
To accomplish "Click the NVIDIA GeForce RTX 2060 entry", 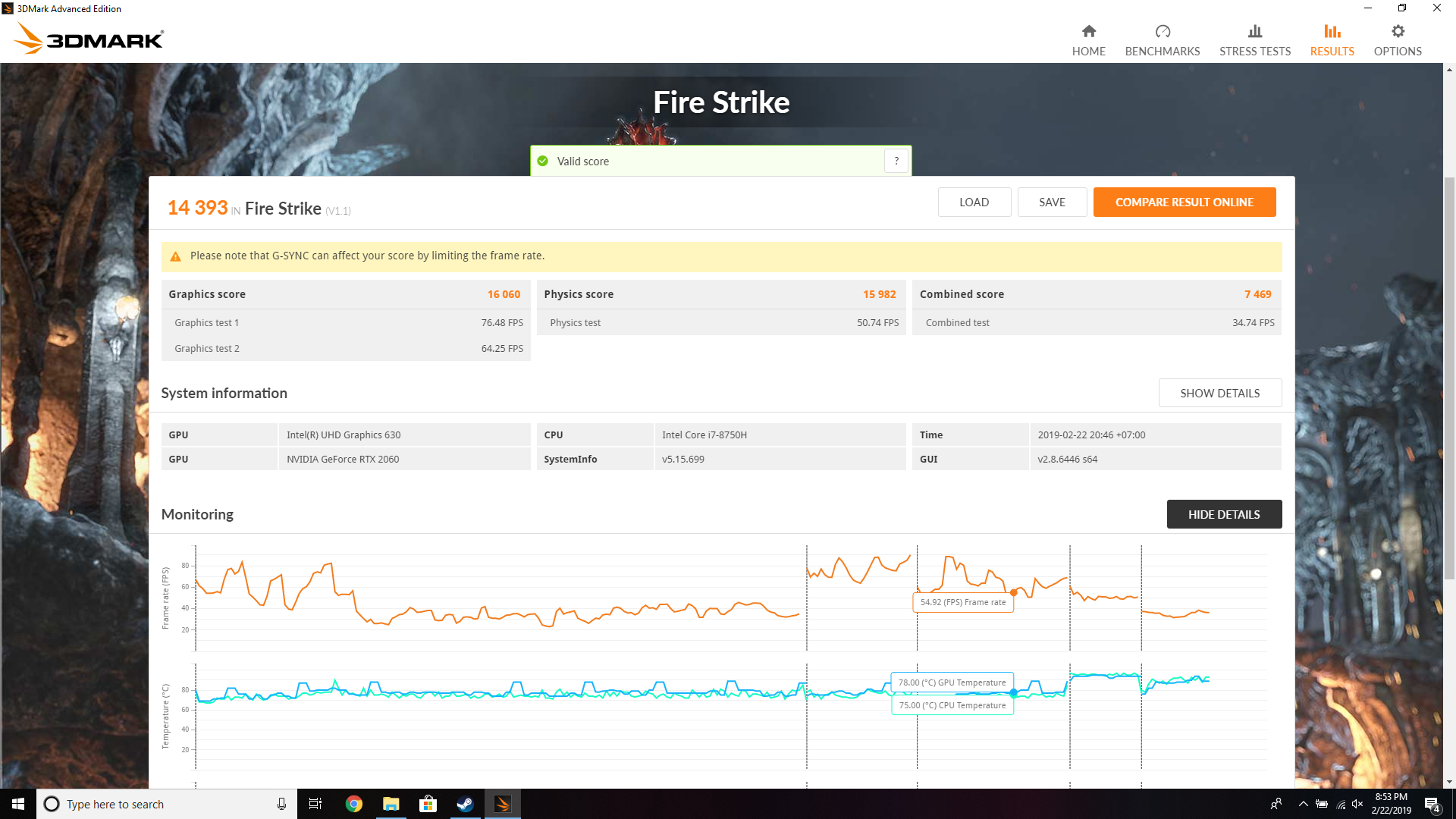I will point(343,459).
